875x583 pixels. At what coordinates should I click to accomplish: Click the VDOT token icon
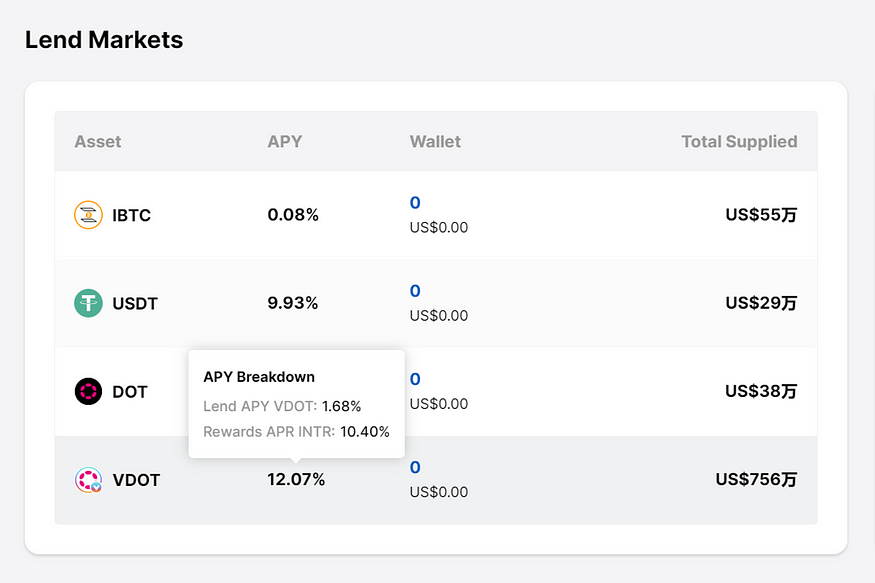click(x=89, y=480)
